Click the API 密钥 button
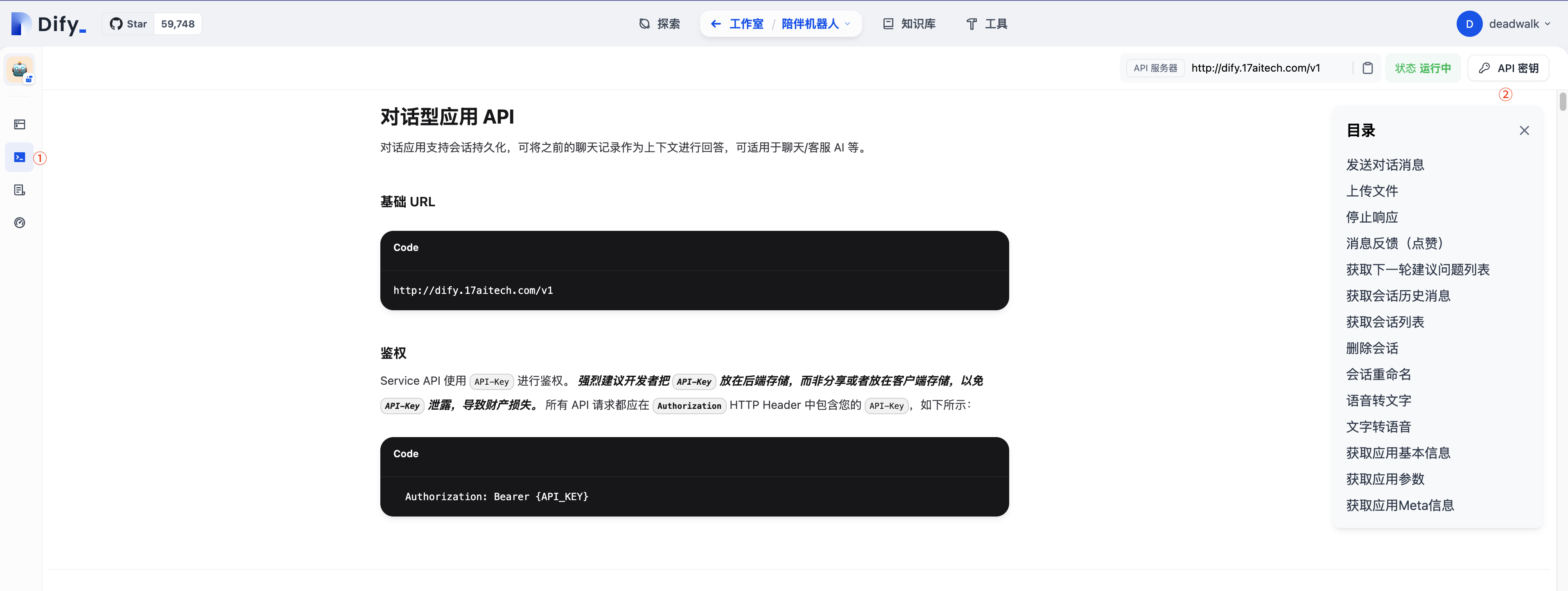Screen dimensions: 1568x591 [1508, 68]
